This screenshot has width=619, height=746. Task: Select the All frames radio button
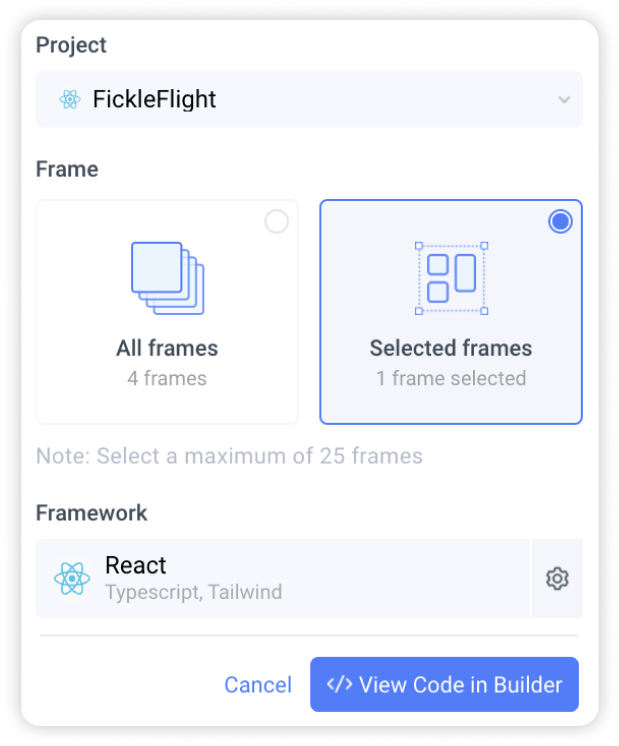276,222
